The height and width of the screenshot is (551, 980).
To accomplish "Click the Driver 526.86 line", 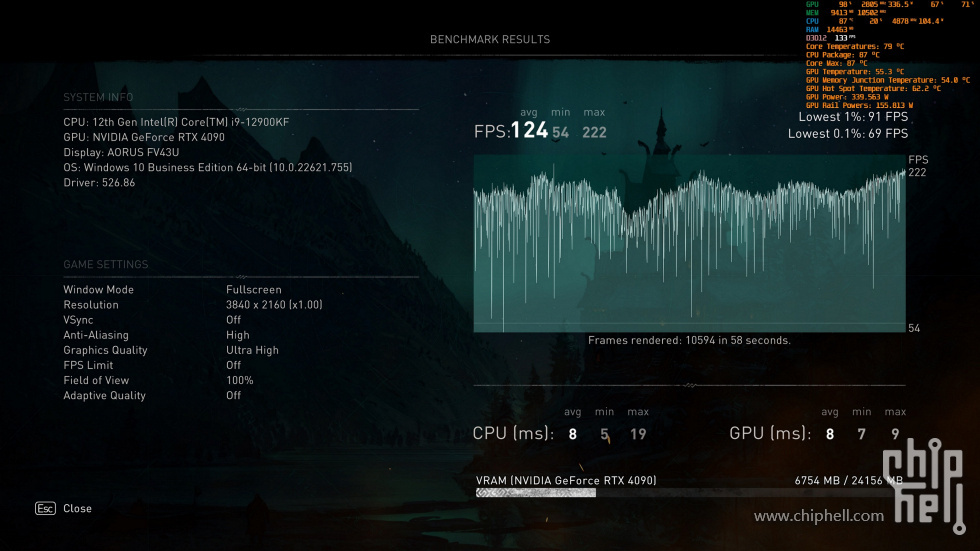I will click(x=99, y=182).
